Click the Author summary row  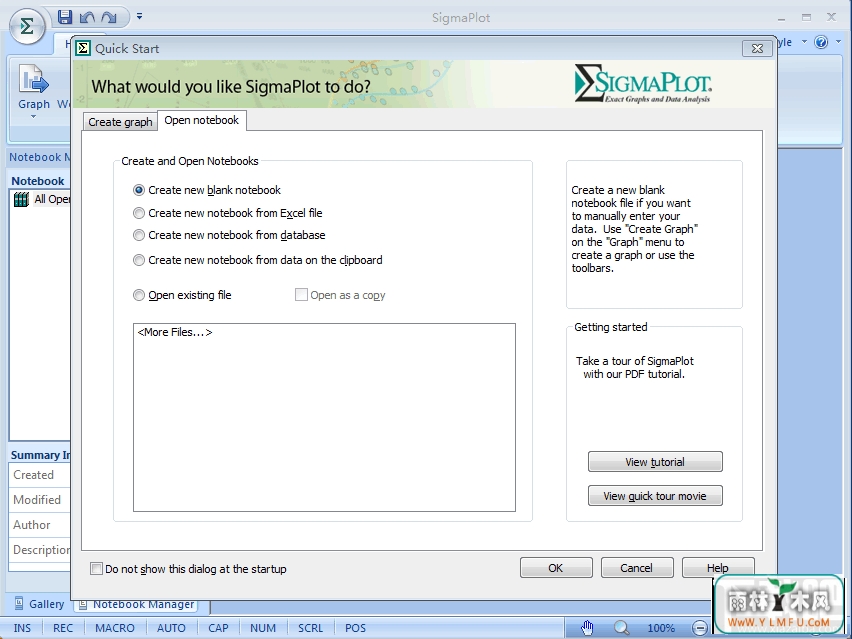click(x=39, y=525)
